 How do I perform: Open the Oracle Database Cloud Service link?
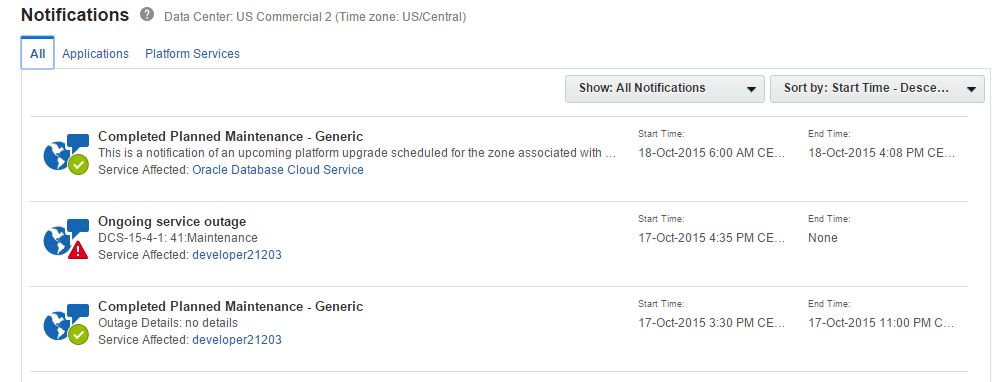(x=278, y=170)
